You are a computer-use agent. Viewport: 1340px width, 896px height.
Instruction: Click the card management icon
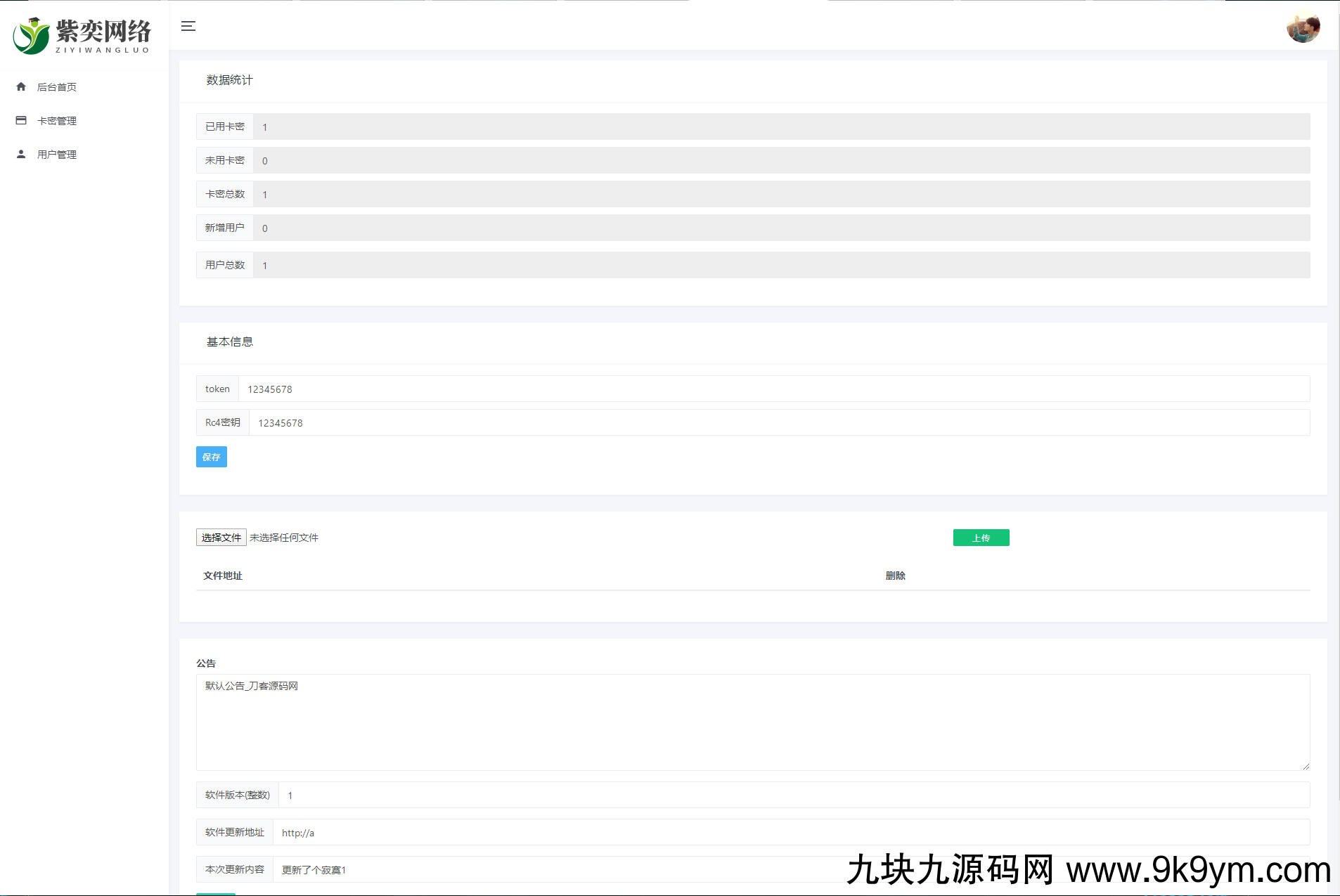(21, 120)
